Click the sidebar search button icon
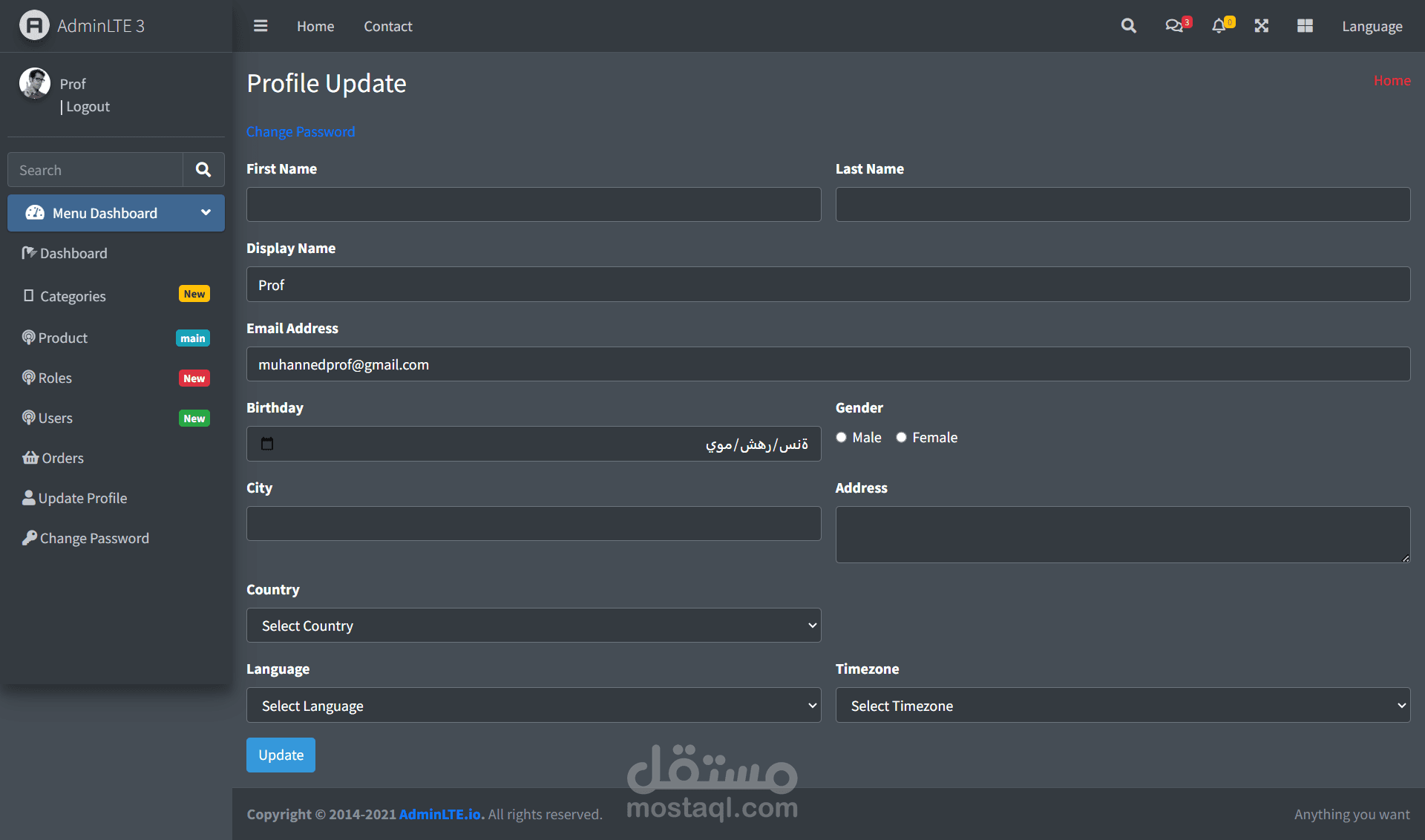 point(203,170)
